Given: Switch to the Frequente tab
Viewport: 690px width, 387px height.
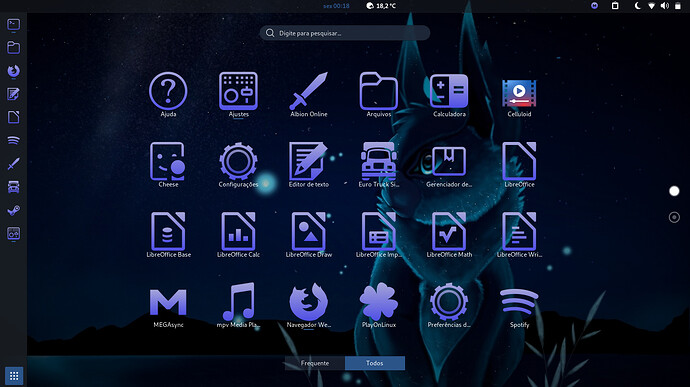Looking at the screenshot, I should (315, 363).
